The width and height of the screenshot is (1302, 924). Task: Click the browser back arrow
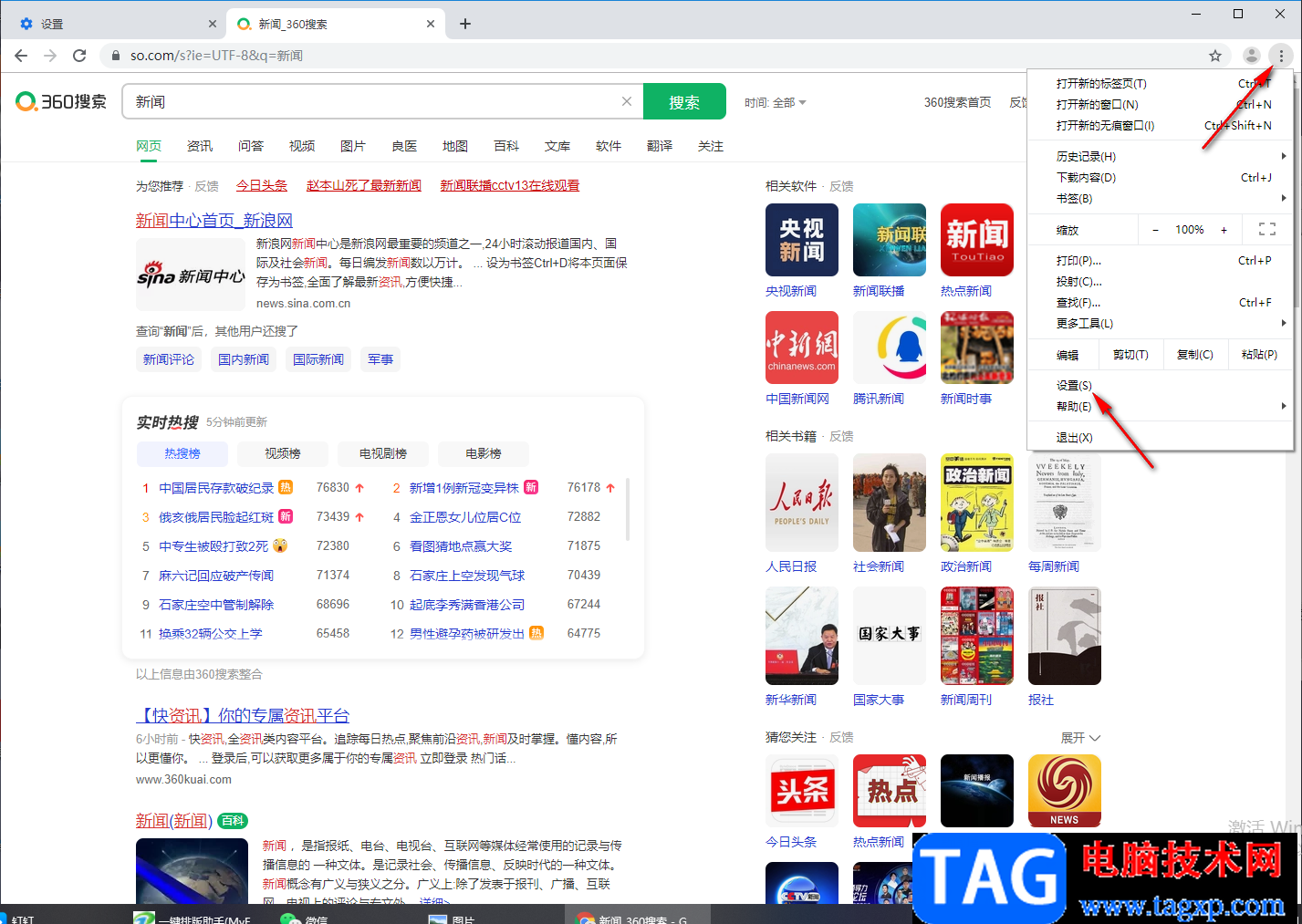(21, 56)
